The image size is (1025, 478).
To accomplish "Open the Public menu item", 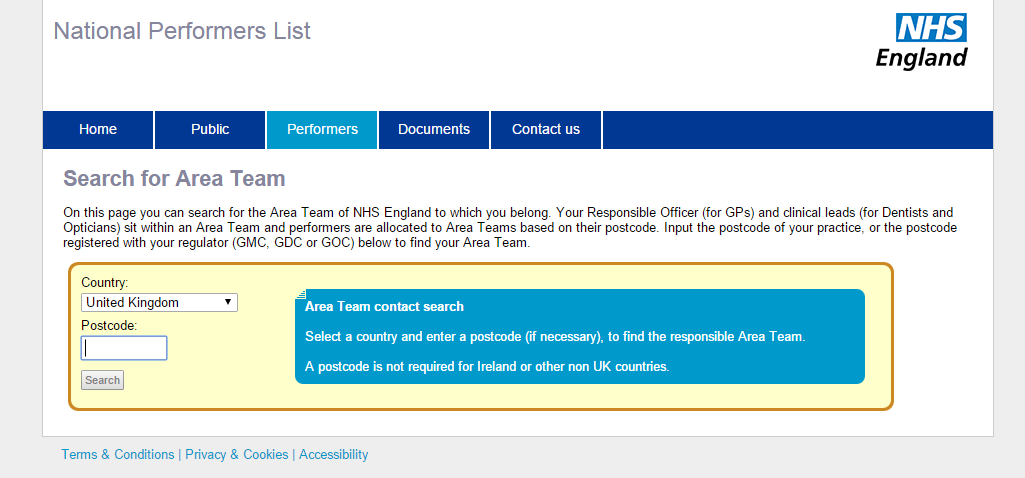I will [210, 129].
